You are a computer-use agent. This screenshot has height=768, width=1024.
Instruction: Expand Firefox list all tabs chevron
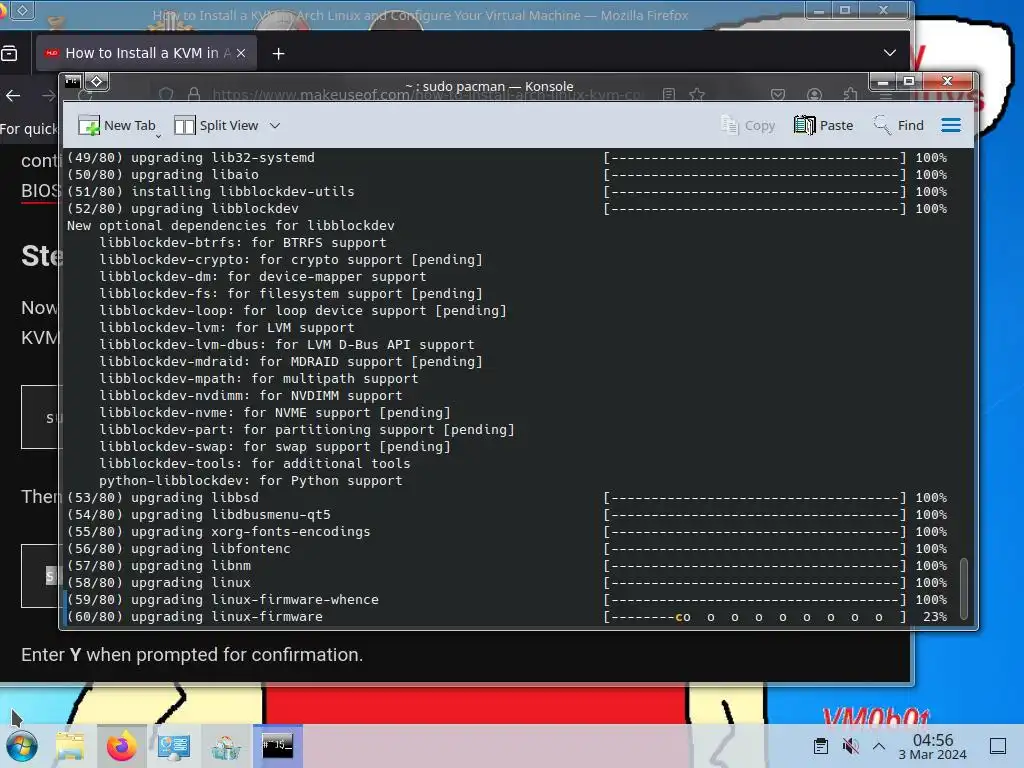889,53
